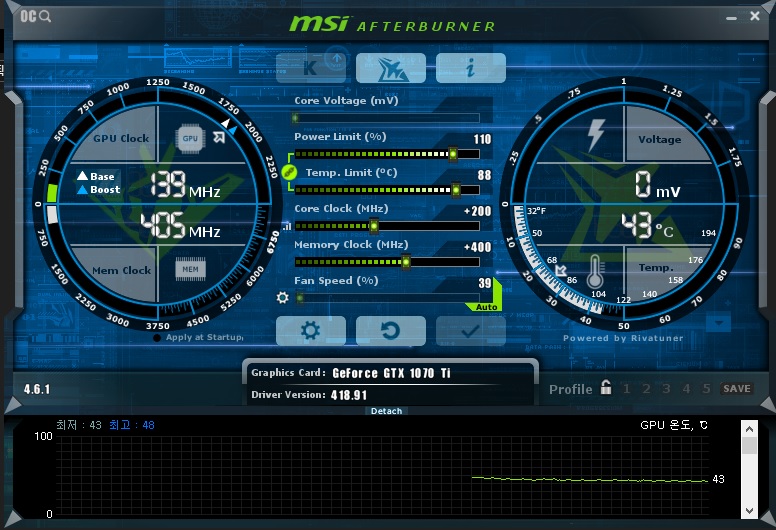Viewport: 776px width, 530px height.
Task: Click the Temp. Limit 88 value
Action: [x=485, y=175]
